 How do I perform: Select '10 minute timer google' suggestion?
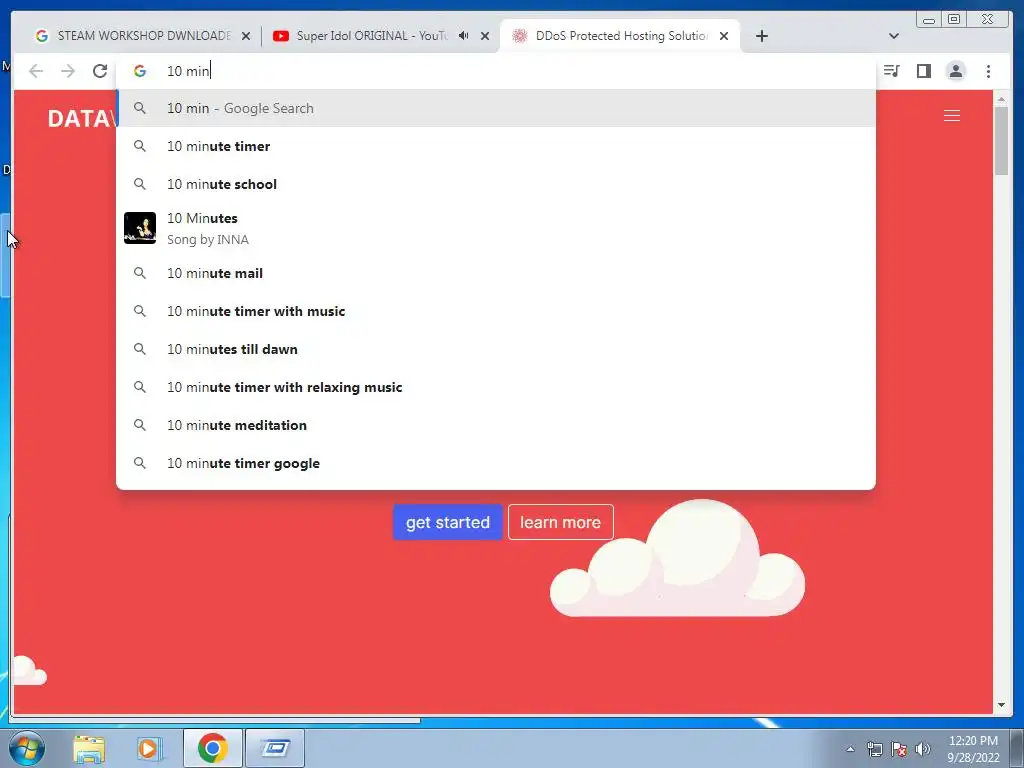[496, 463]
